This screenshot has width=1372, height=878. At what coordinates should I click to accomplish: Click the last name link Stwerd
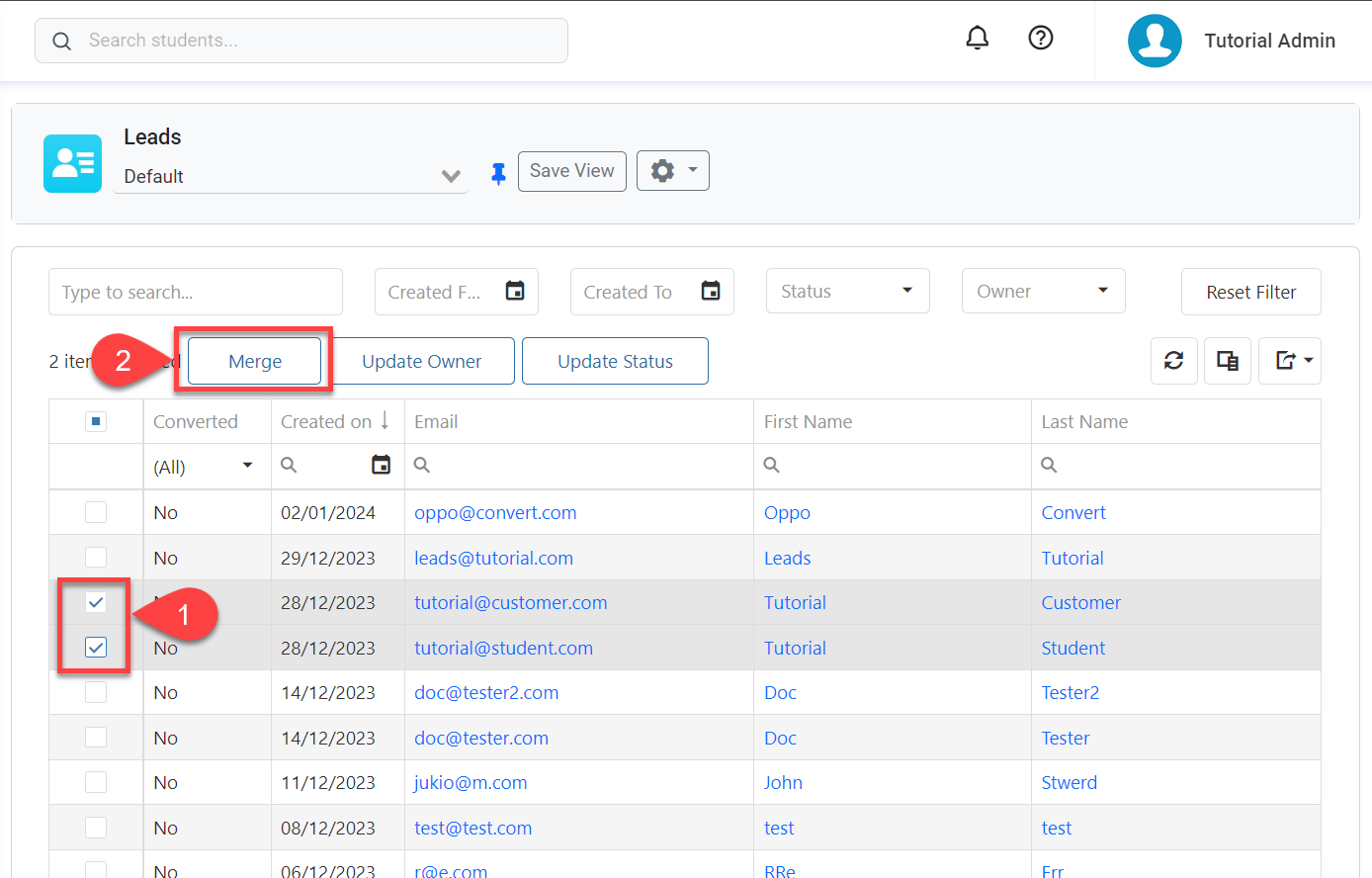coord(1069,782)
